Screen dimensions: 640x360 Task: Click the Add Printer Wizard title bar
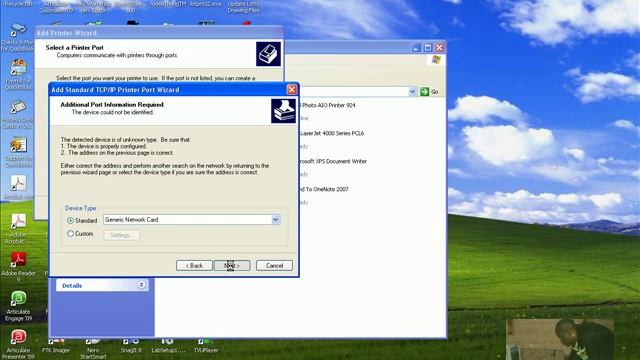(158, 32)
